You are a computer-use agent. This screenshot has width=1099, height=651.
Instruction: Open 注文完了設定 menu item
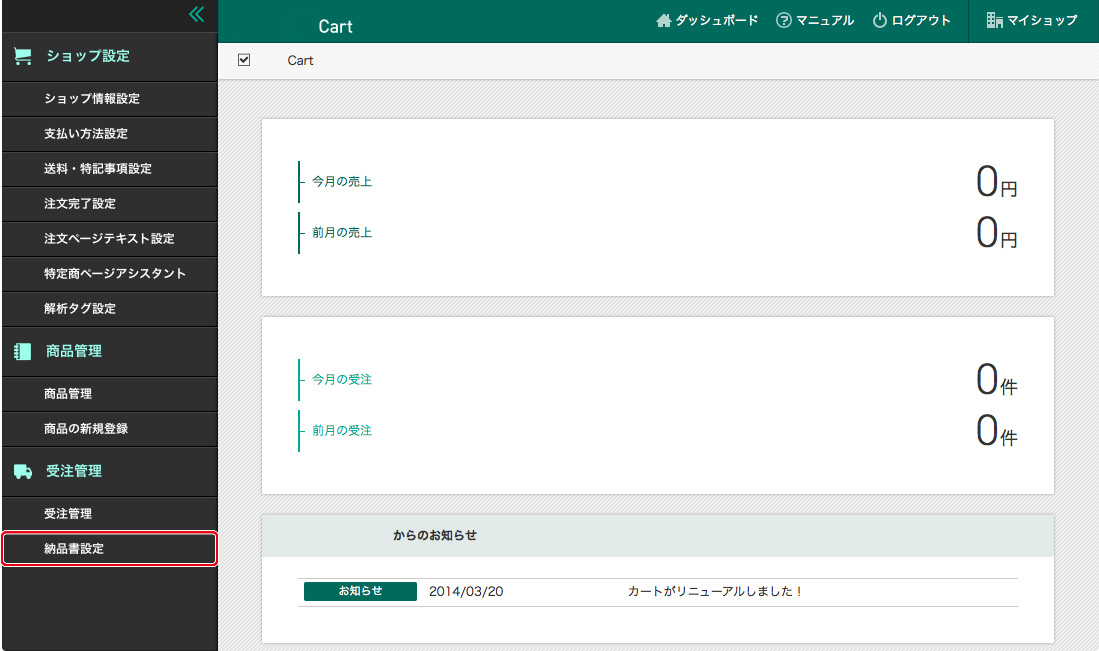(x=110, y=204)
